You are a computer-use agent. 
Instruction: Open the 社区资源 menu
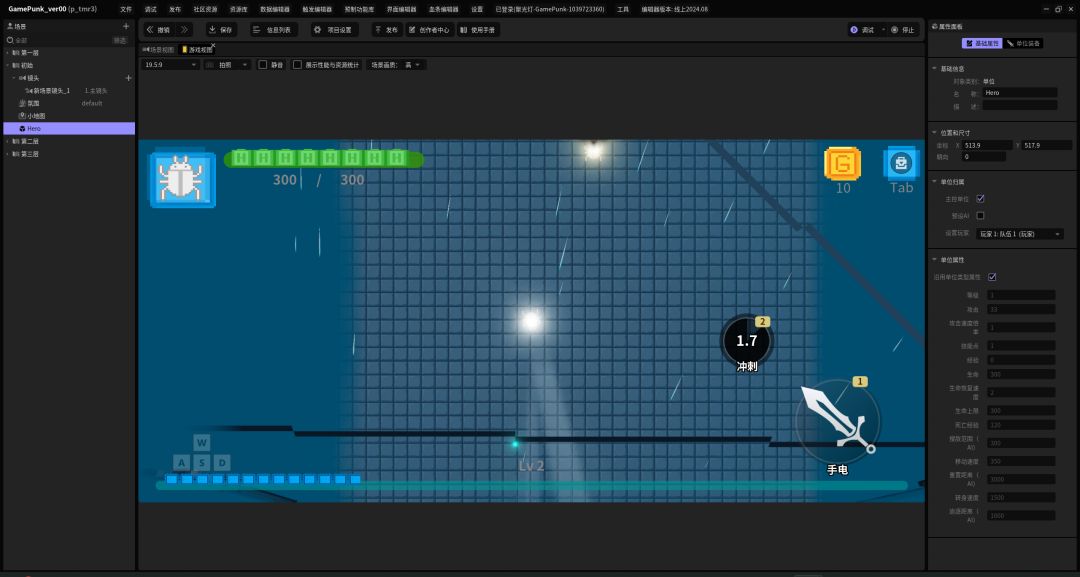pos(205,10)
